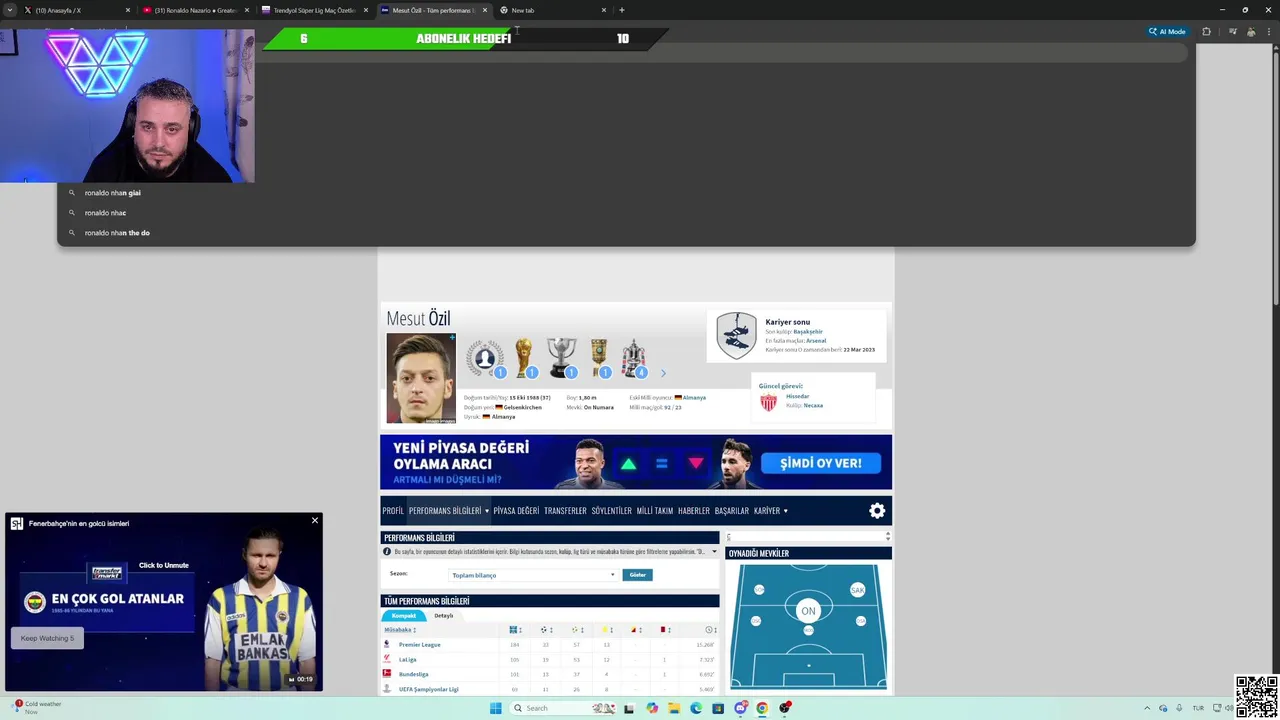Screen dimensions: 1280x720
Task: Click the Şimdi Oy Ver! banner button
Action: point(821,463)
